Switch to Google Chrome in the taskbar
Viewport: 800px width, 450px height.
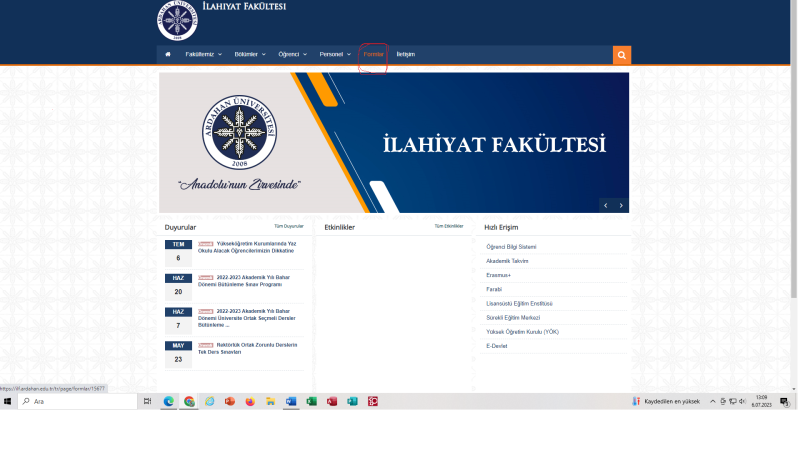[189, 402]
